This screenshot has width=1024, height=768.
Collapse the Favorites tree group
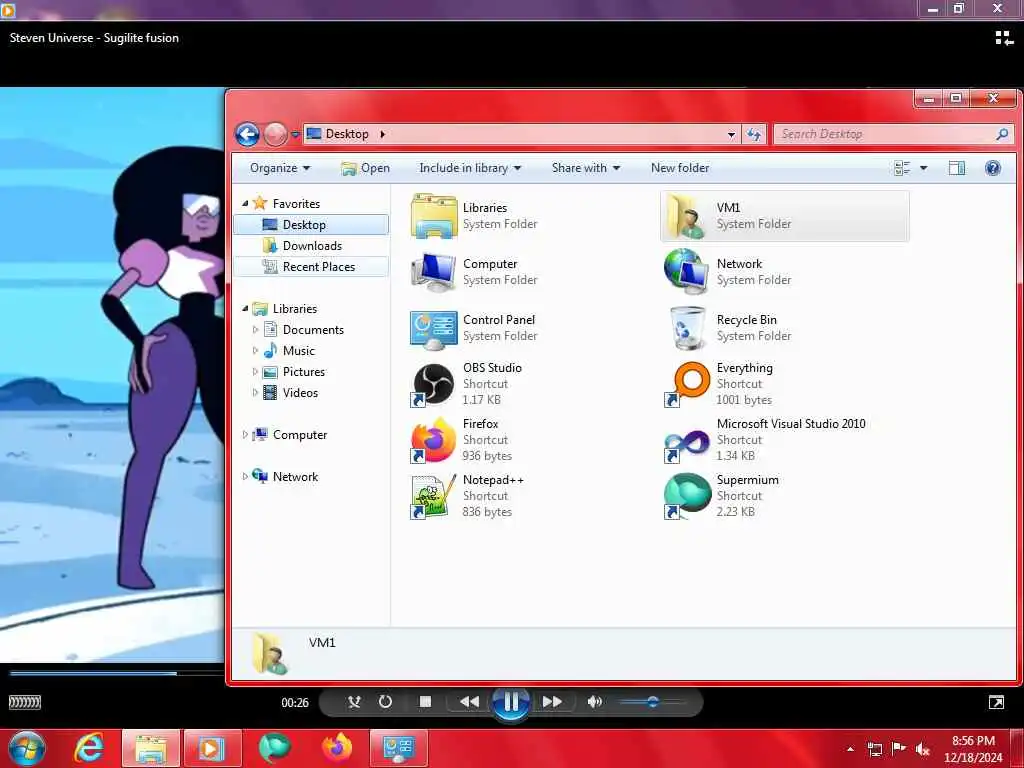pyautogui.click(x=245, y=204)
